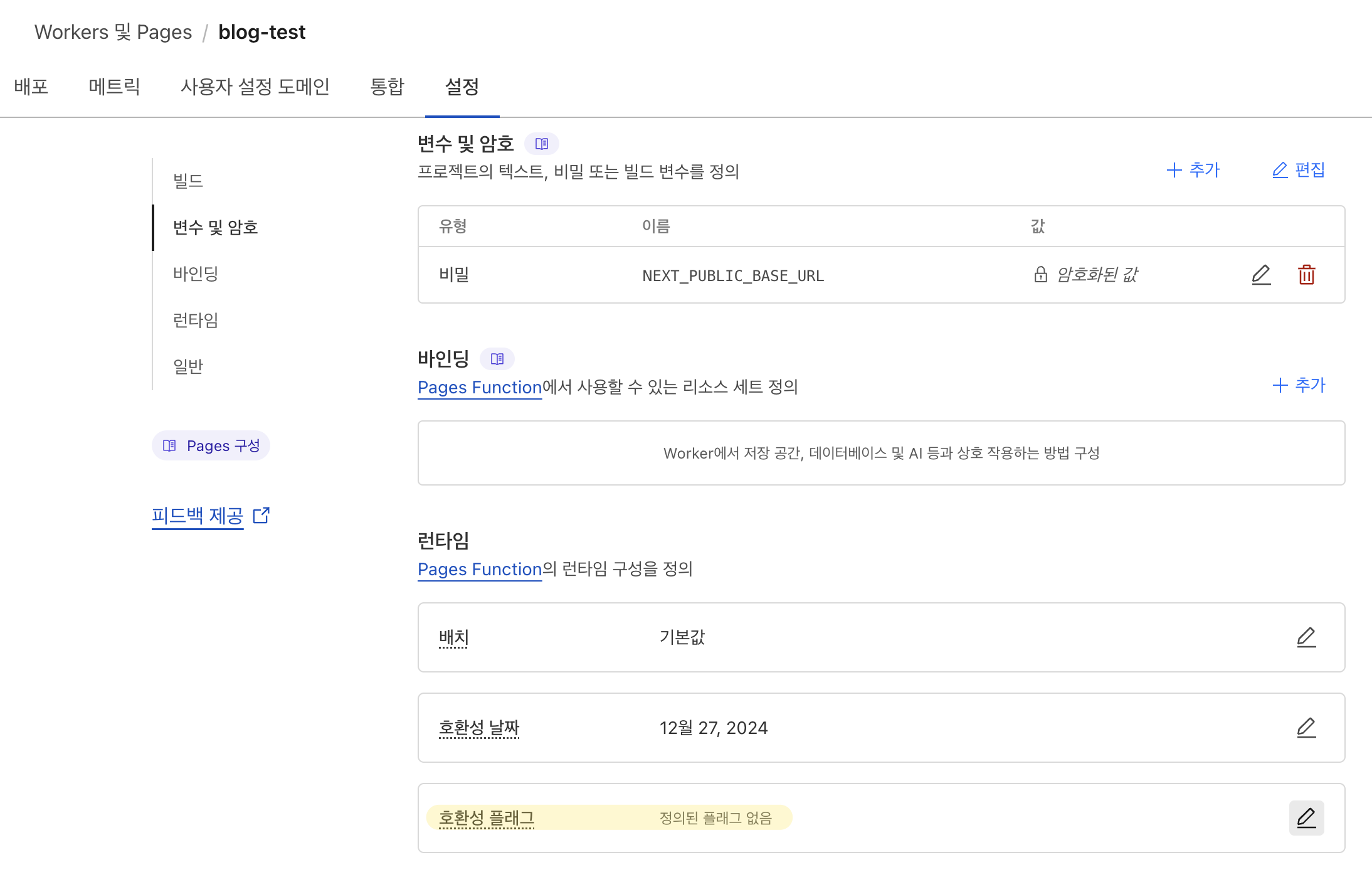Image resolution: width=1372 pixels, height=877 pixels.
Task: Switch to the 배포 tab
Action: click(31, 87)
